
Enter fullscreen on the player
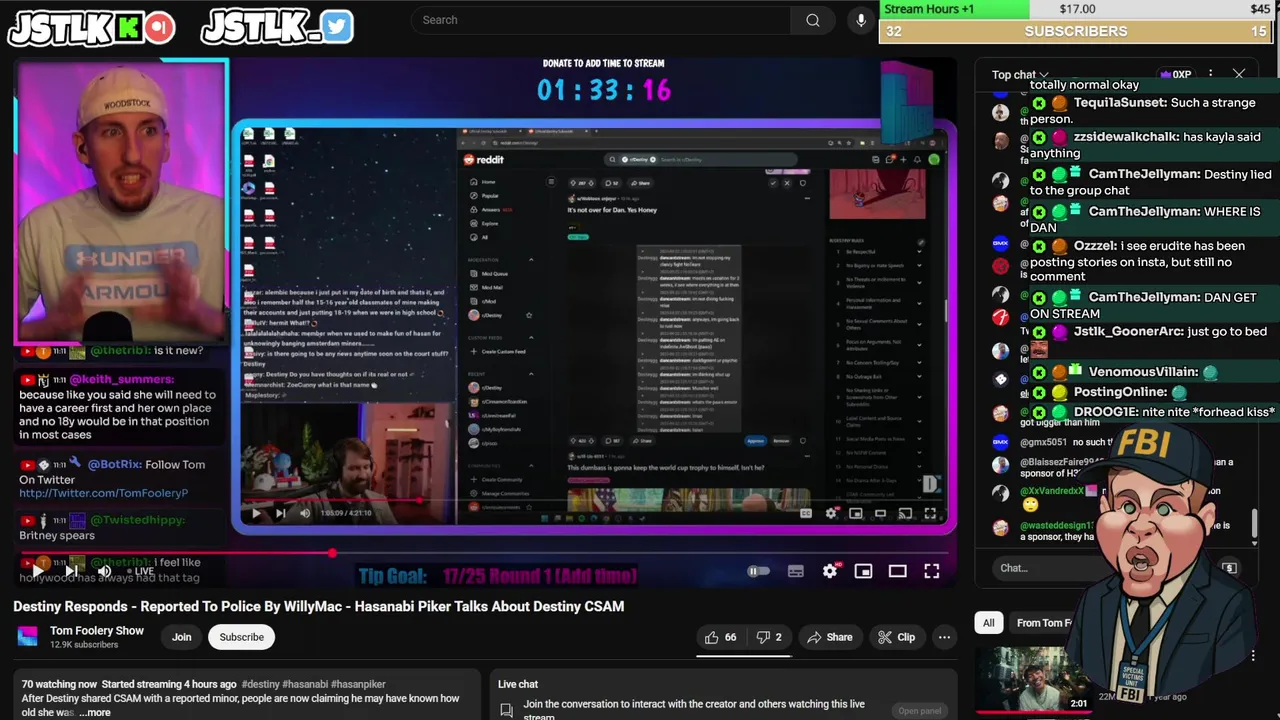point(931,571)
